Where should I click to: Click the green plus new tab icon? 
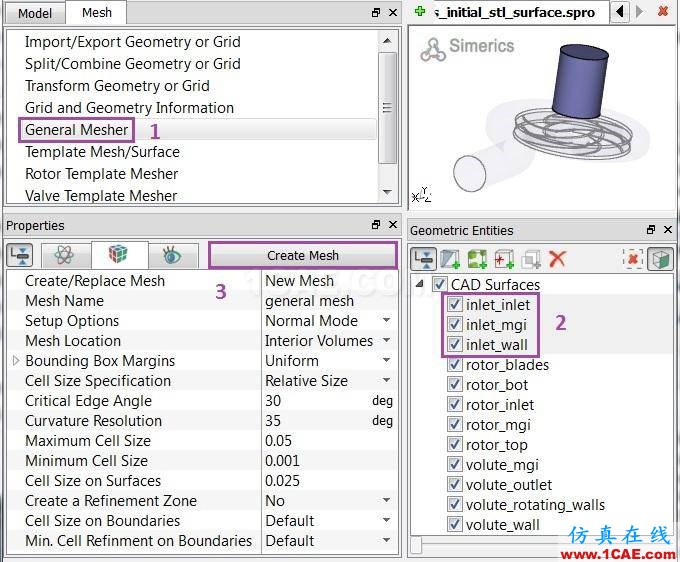[419, 11]
